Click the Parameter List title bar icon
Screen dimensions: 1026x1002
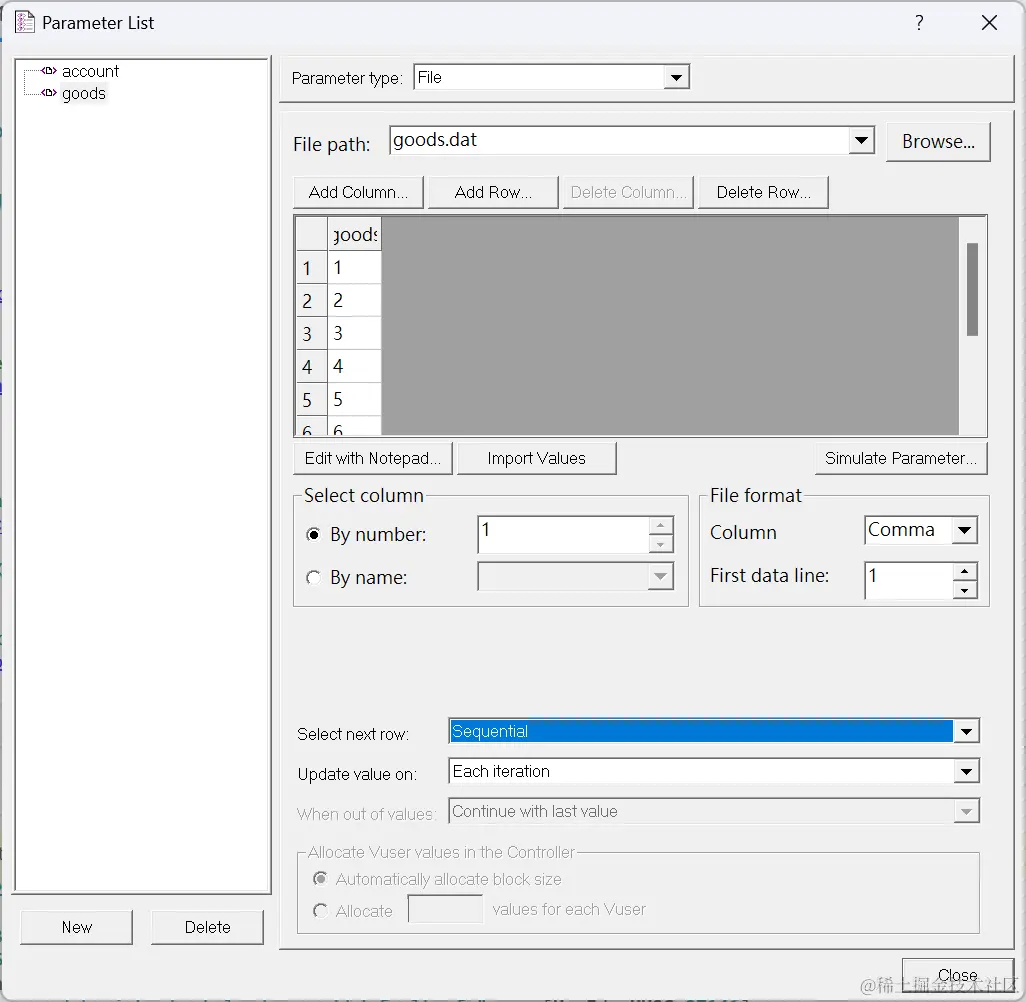25,22
